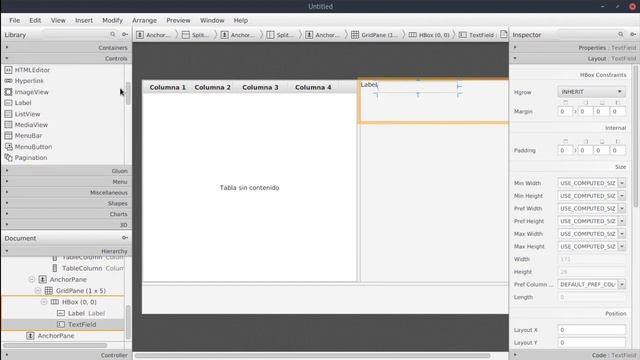Click the GridPane breadcrumb item

(x=374, y=35)
